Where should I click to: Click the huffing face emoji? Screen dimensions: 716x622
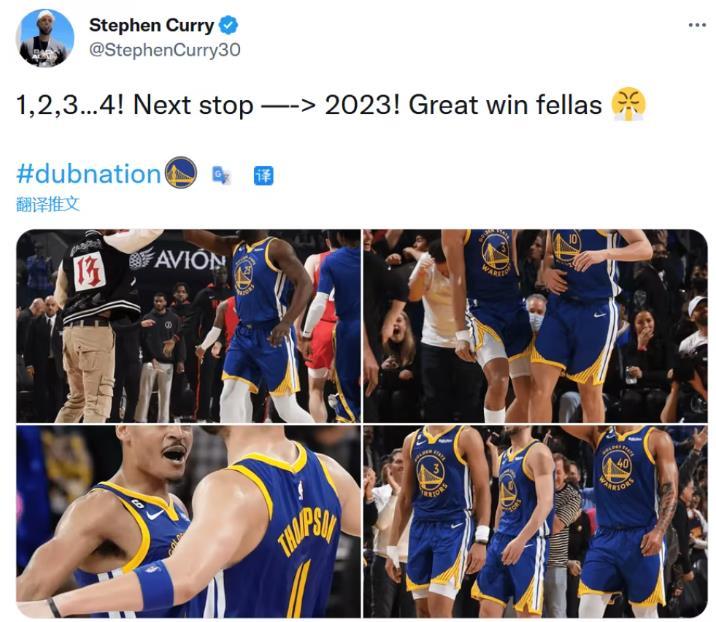click(628, 104)
